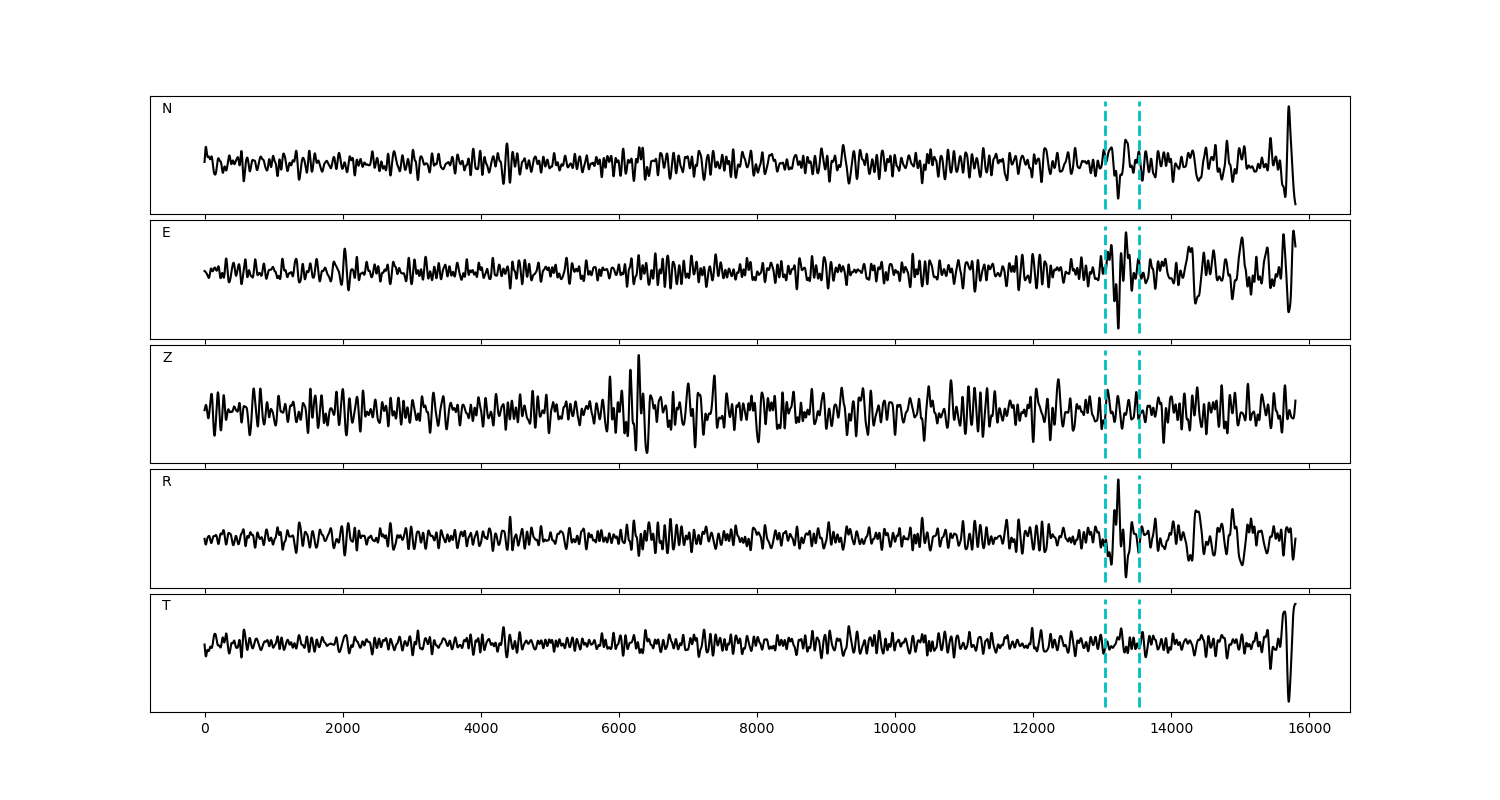The height and width of the screenshot is (800, 1500).
Task: Click the 12000 x-axis tick label
Action: point(1032,730)
